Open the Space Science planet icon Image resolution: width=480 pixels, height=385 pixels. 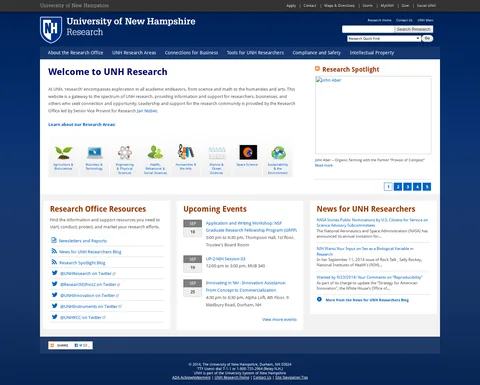click(248, 152)
